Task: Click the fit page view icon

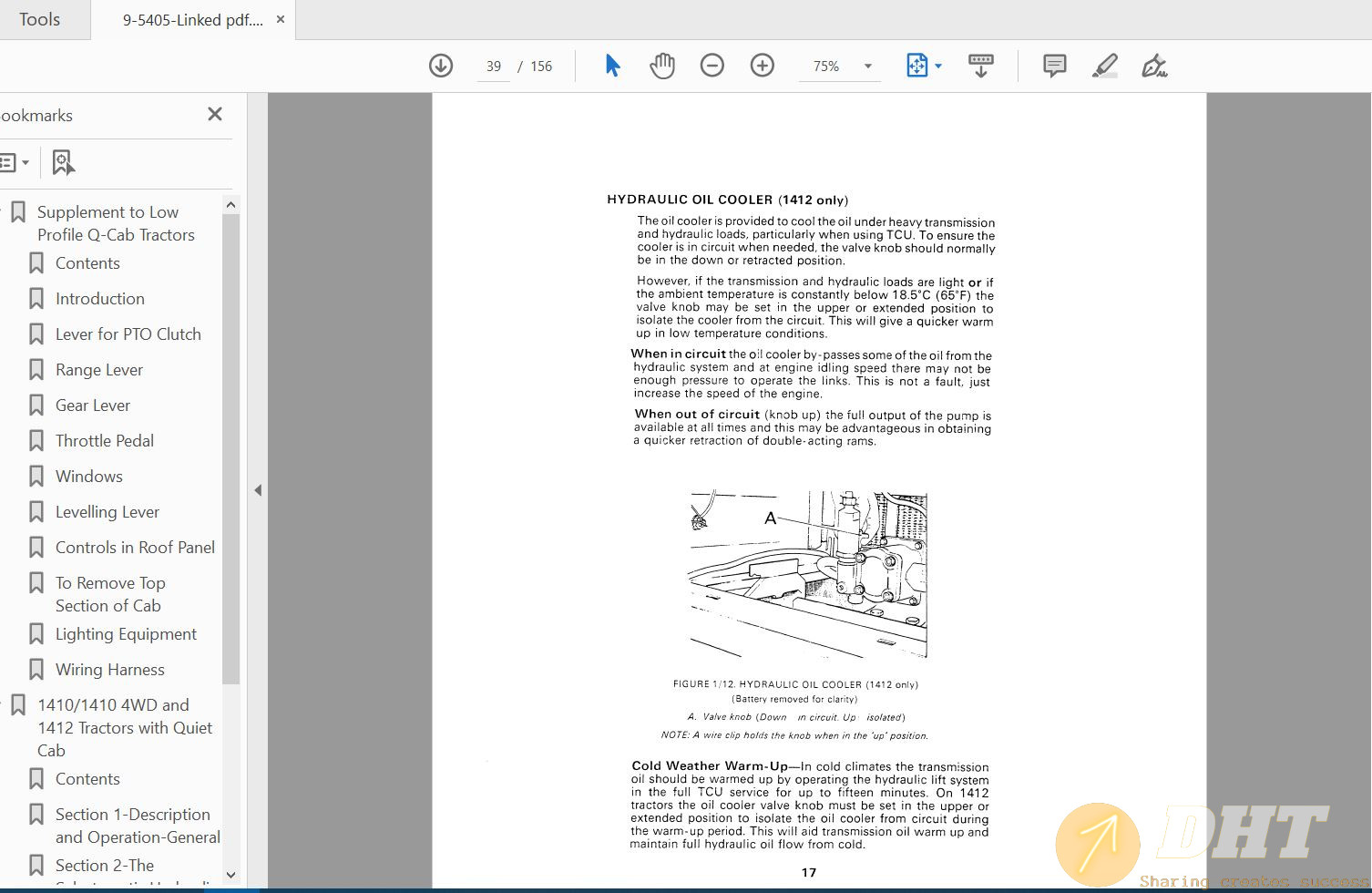Action: coord(916,66)
